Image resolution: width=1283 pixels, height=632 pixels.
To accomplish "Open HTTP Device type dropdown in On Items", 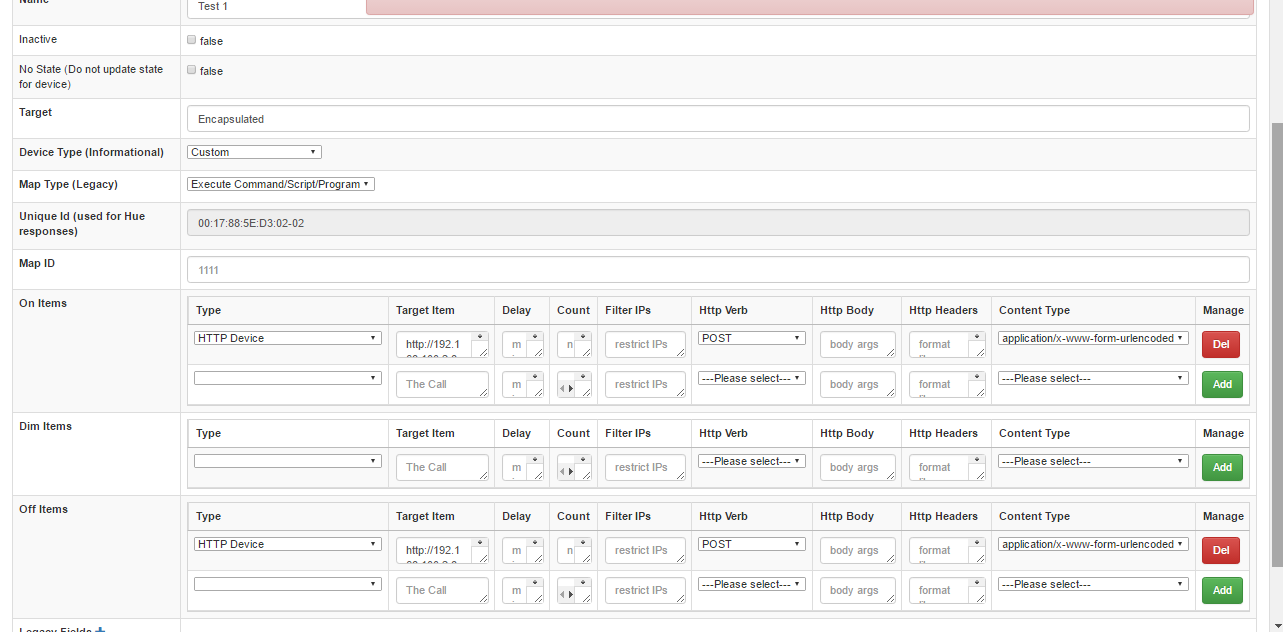I will [288, 338].
